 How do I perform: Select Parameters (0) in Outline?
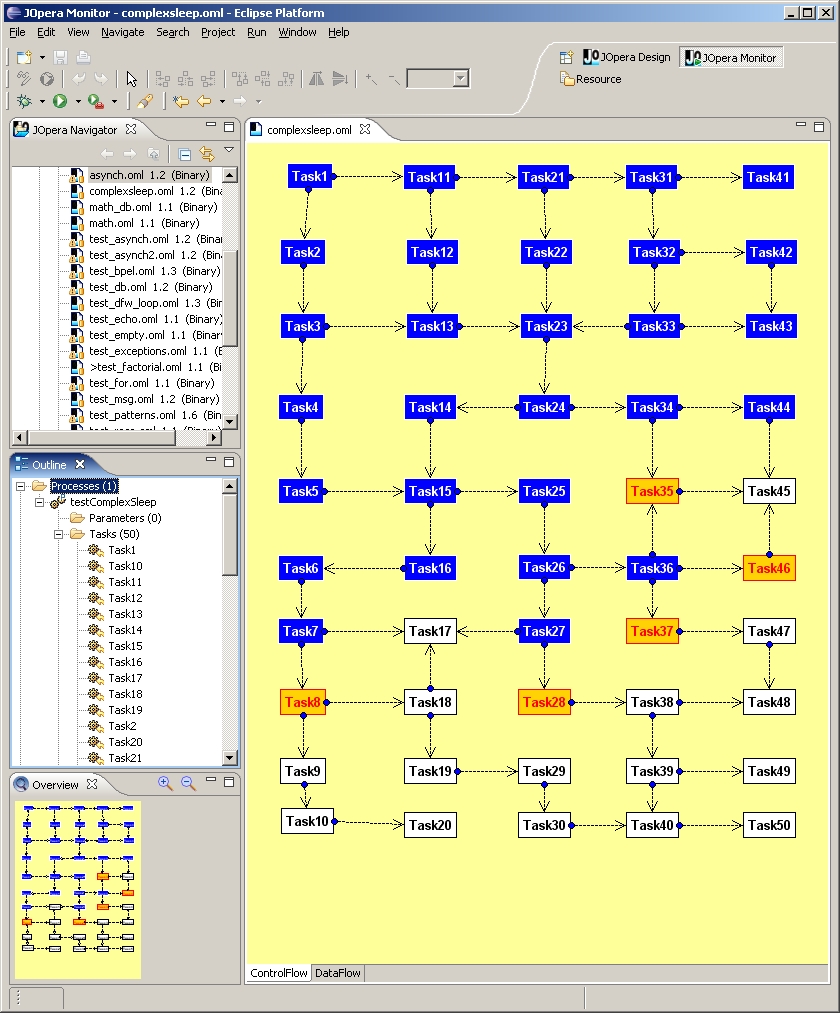click(125, 518)
